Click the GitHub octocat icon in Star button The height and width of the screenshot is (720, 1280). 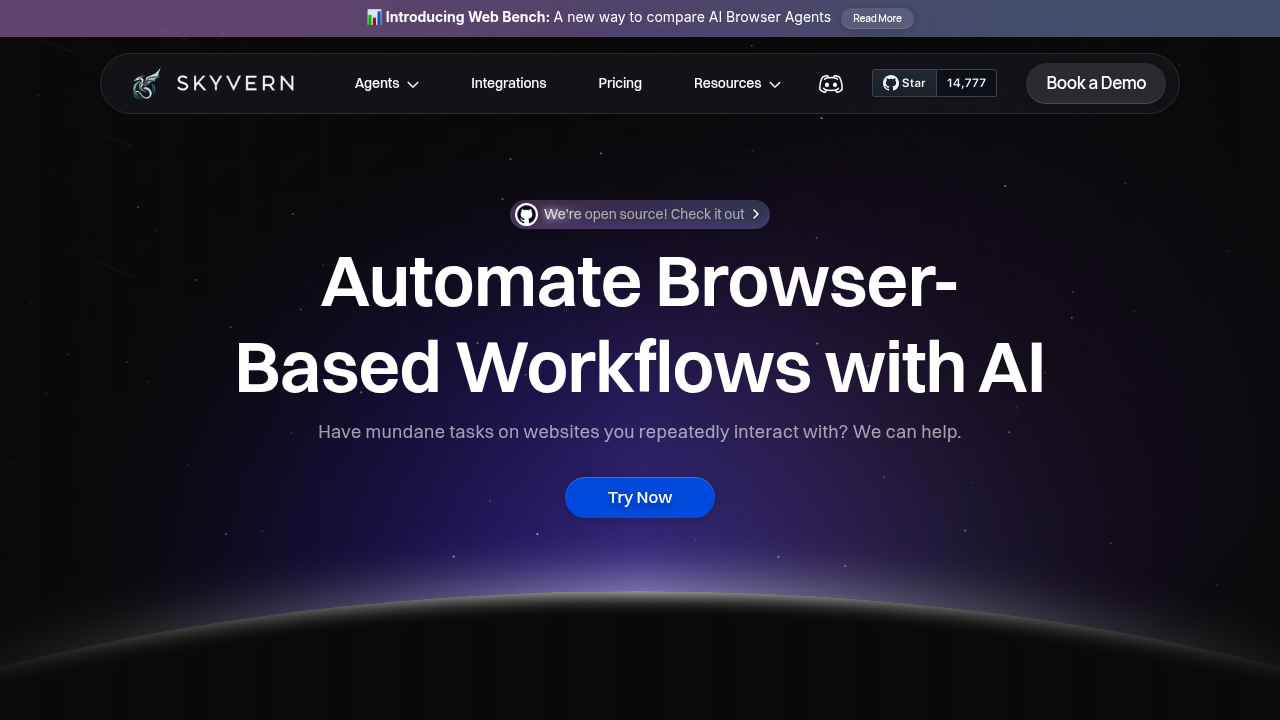coord(889,83)
